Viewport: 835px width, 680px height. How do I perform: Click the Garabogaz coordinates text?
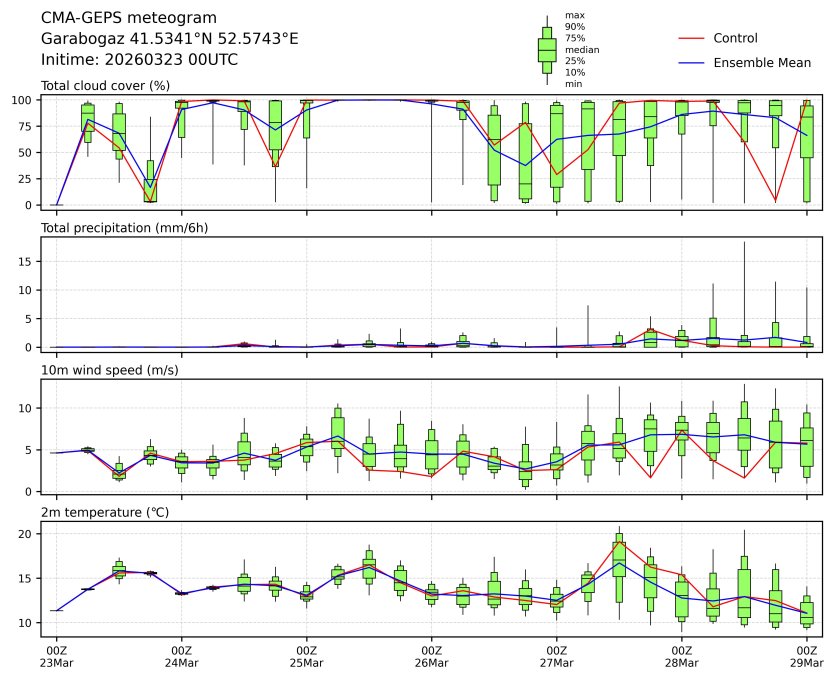(169, 39)
